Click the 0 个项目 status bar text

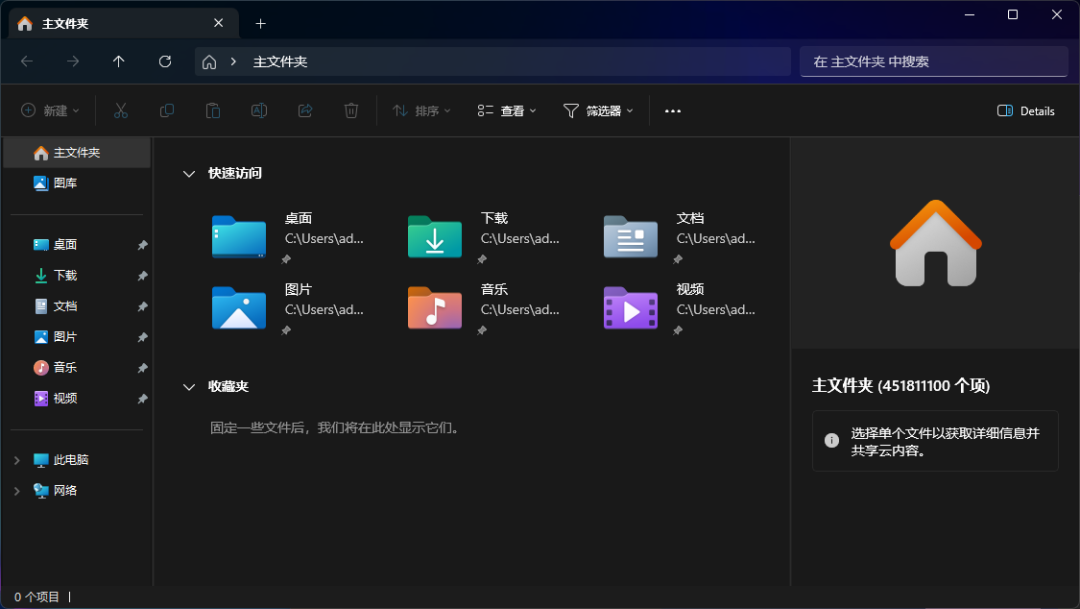37,597
